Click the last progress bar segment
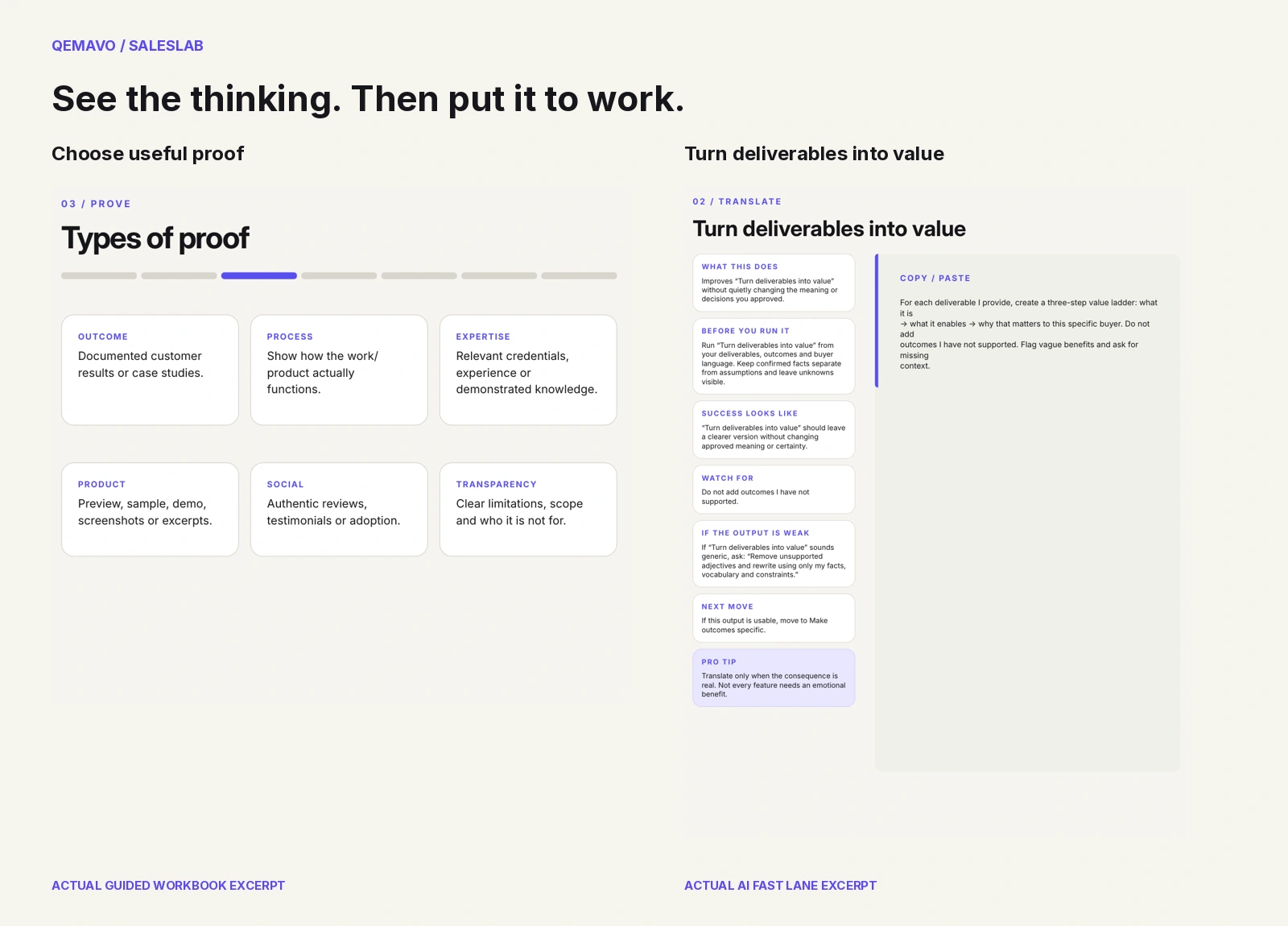 click(x=579, y=275)
